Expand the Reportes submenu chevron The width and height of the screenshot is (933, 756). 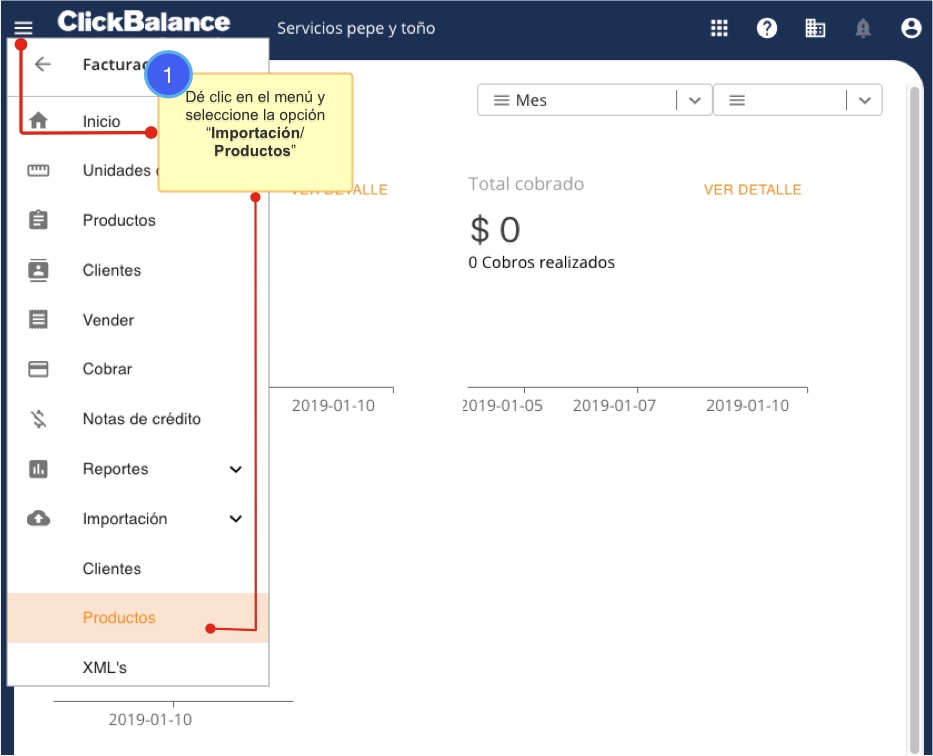coord(236,469)
